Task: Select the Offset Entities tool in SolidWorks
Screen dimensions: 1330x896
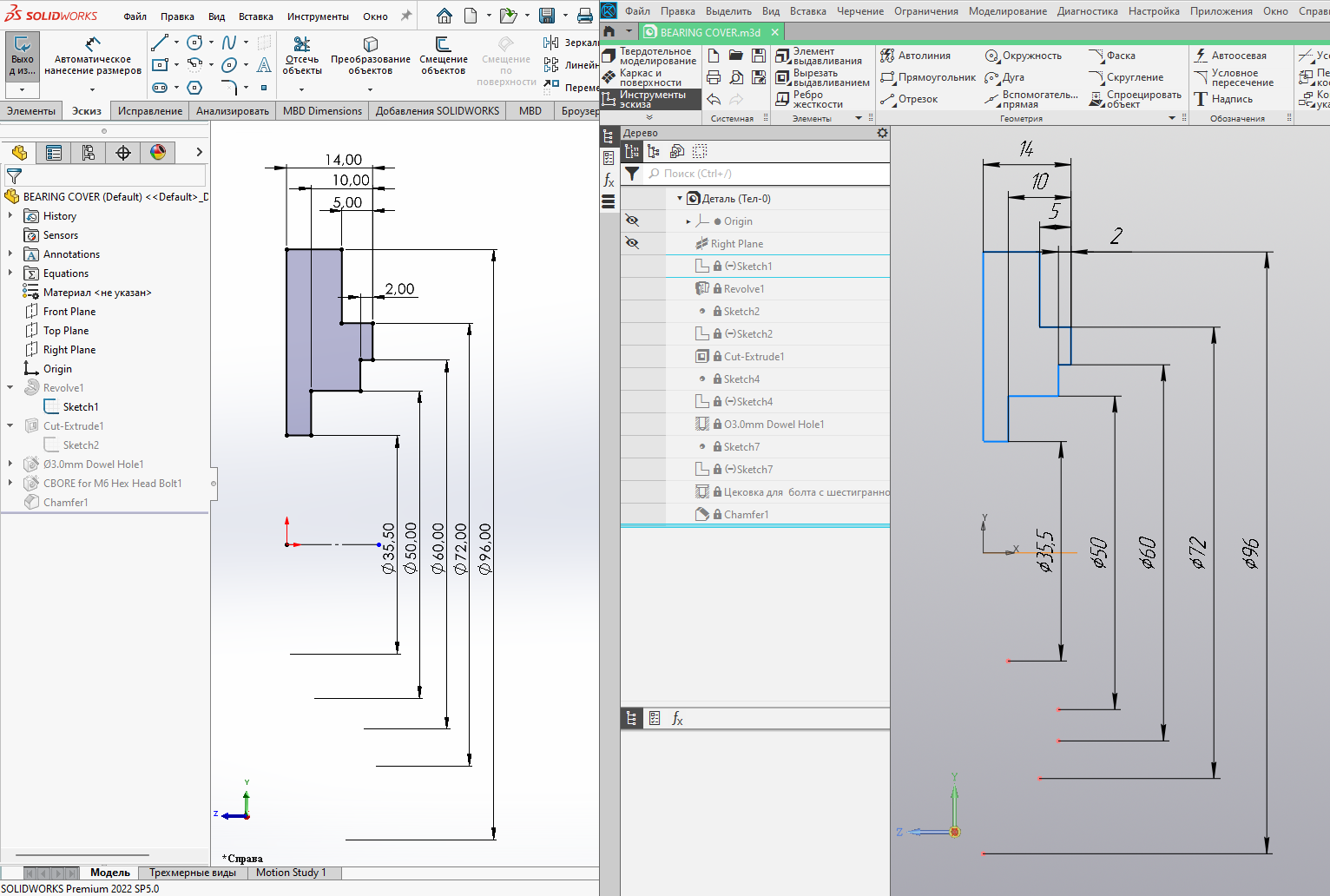Action: [443, 54]
